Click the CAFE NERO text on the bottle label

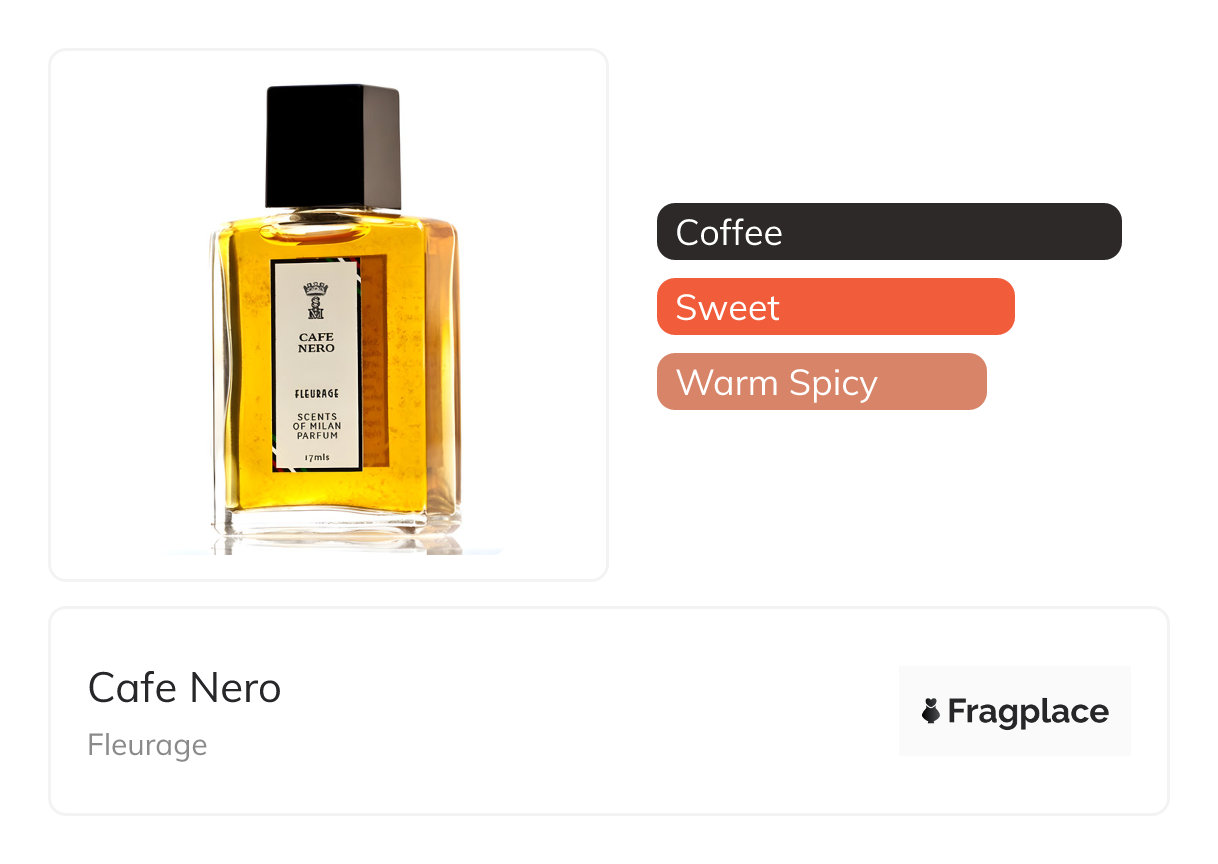tap(316, 343)
